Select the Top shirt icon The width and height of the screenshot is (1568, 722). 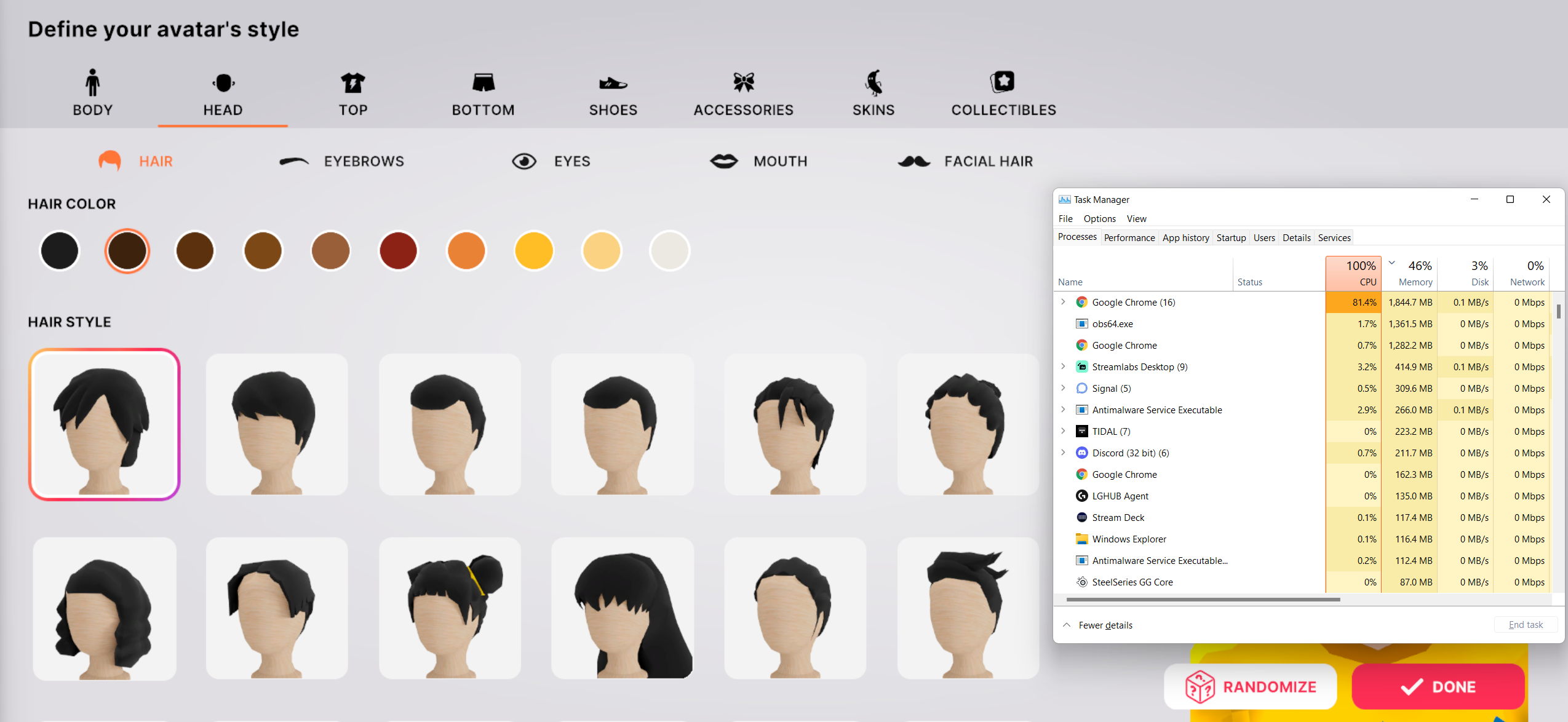pyautogui.click(x=352, y=82)
